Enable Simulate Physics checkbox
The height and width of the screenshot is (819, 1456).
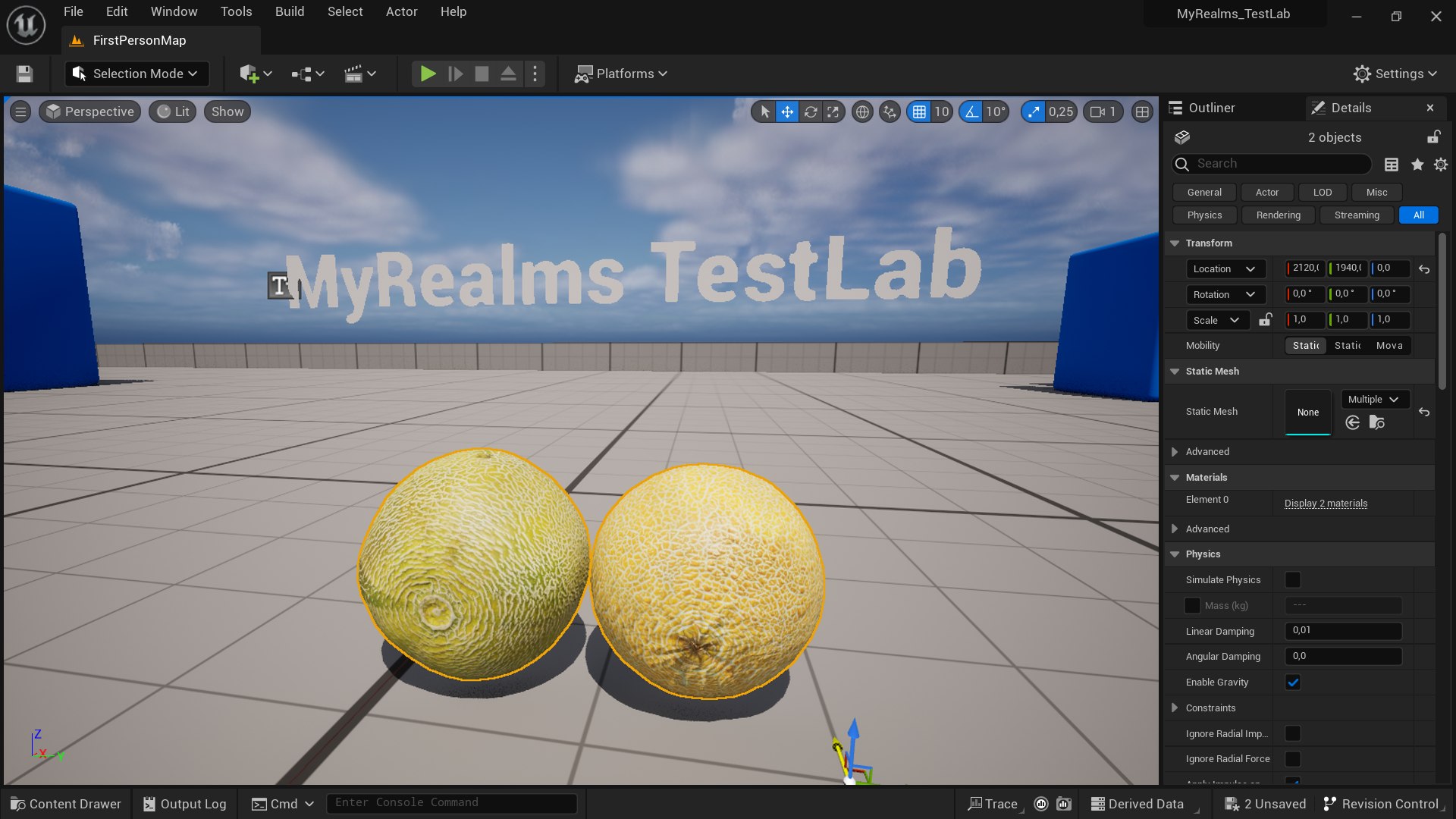pos(1293,580)
